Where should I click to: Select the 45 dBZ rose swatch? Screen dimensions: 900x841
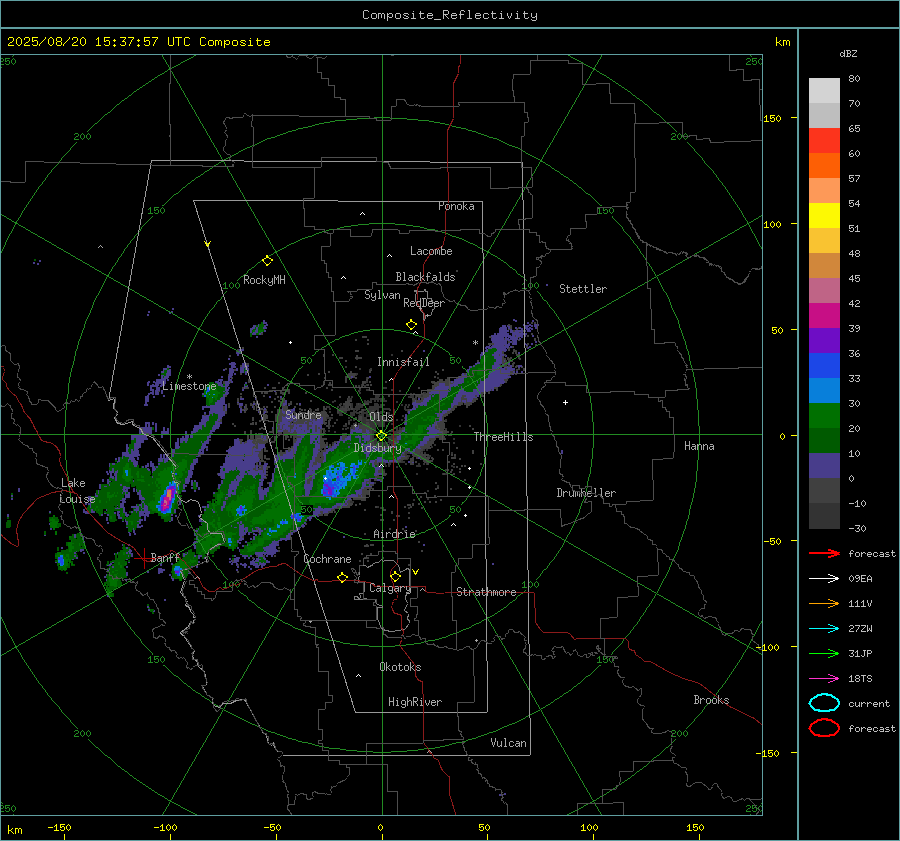[824, 290]
